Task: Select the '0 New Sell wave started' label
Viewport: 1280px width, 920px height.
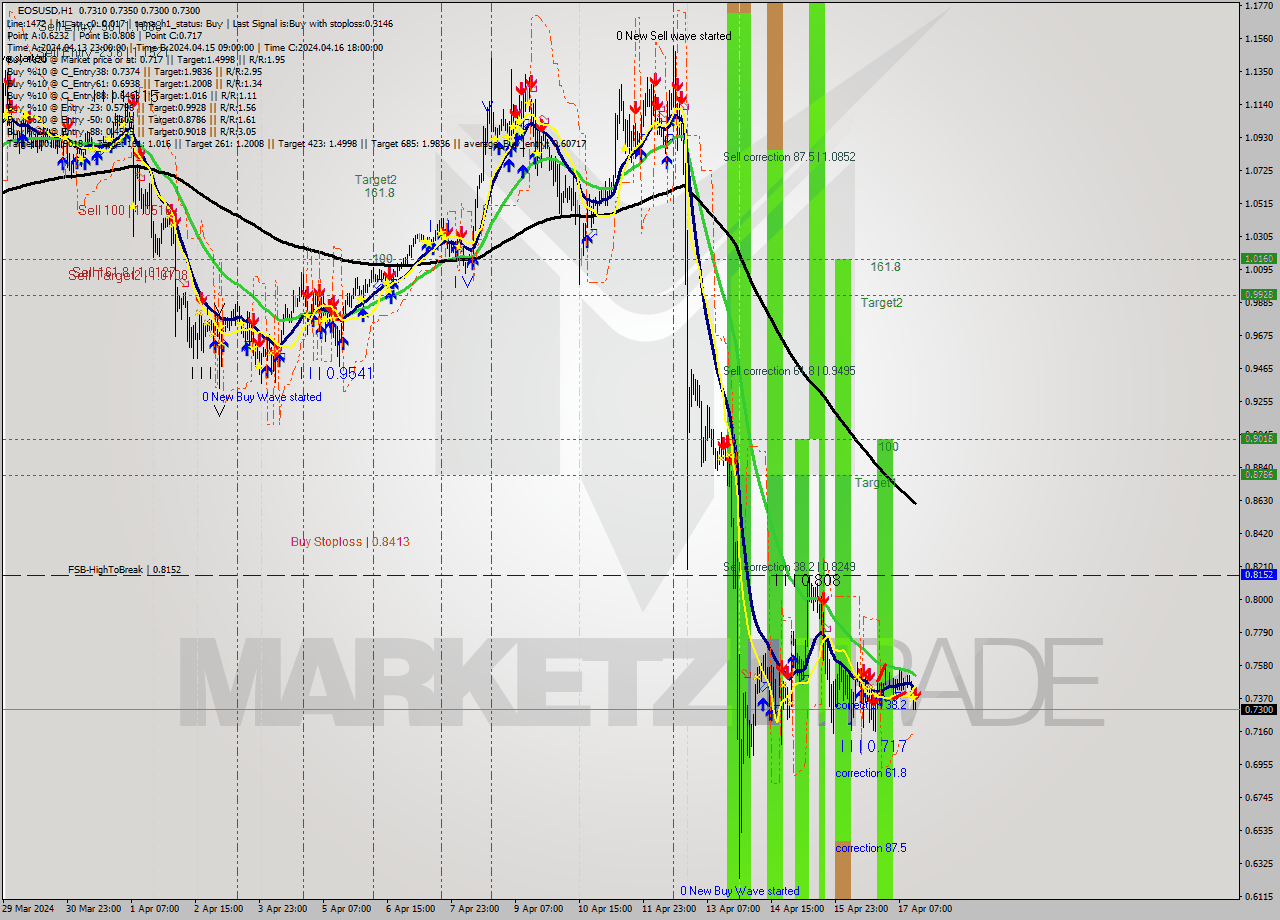Action: [x=673, y=36]
